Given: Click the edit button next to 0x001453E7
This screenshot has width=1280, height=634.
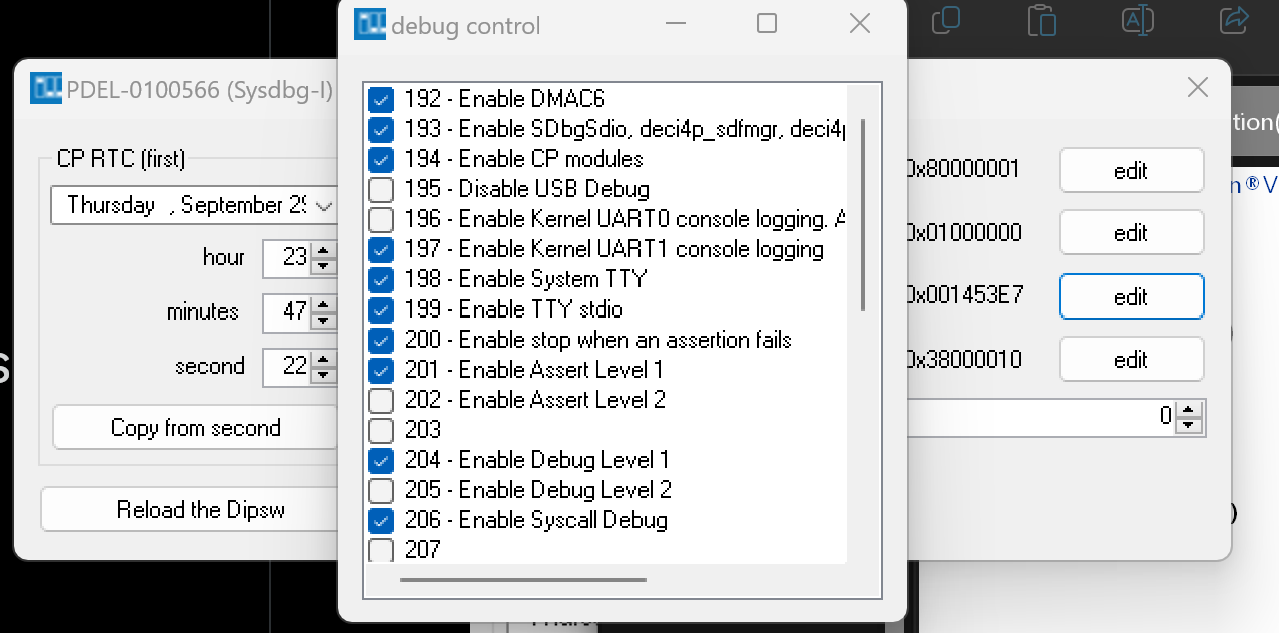Looking at the screenshot, I should click(1131, 297).
